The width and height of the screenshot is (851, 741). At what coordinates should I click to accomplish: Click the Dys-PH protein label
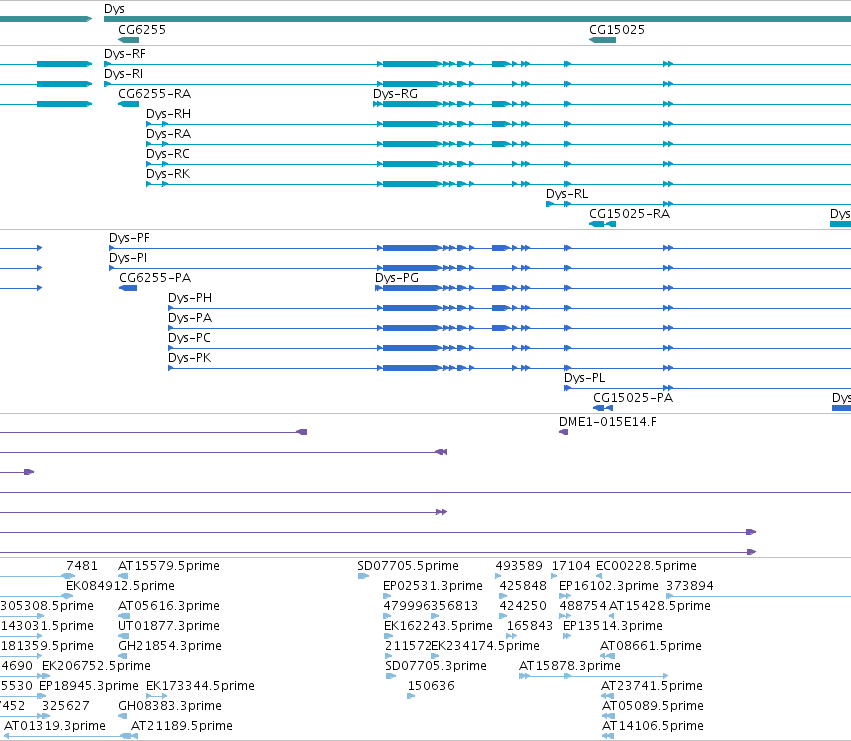tap(190, 298)
